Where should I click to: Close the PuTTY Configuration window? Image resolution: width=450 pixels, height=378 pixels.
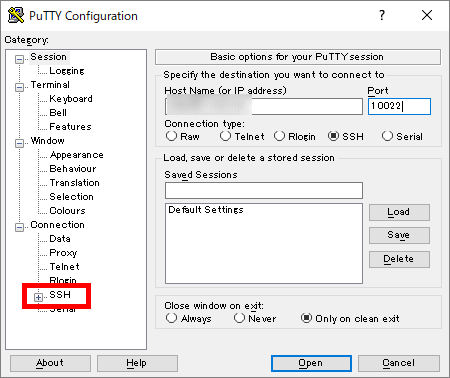tap(427, 15)
